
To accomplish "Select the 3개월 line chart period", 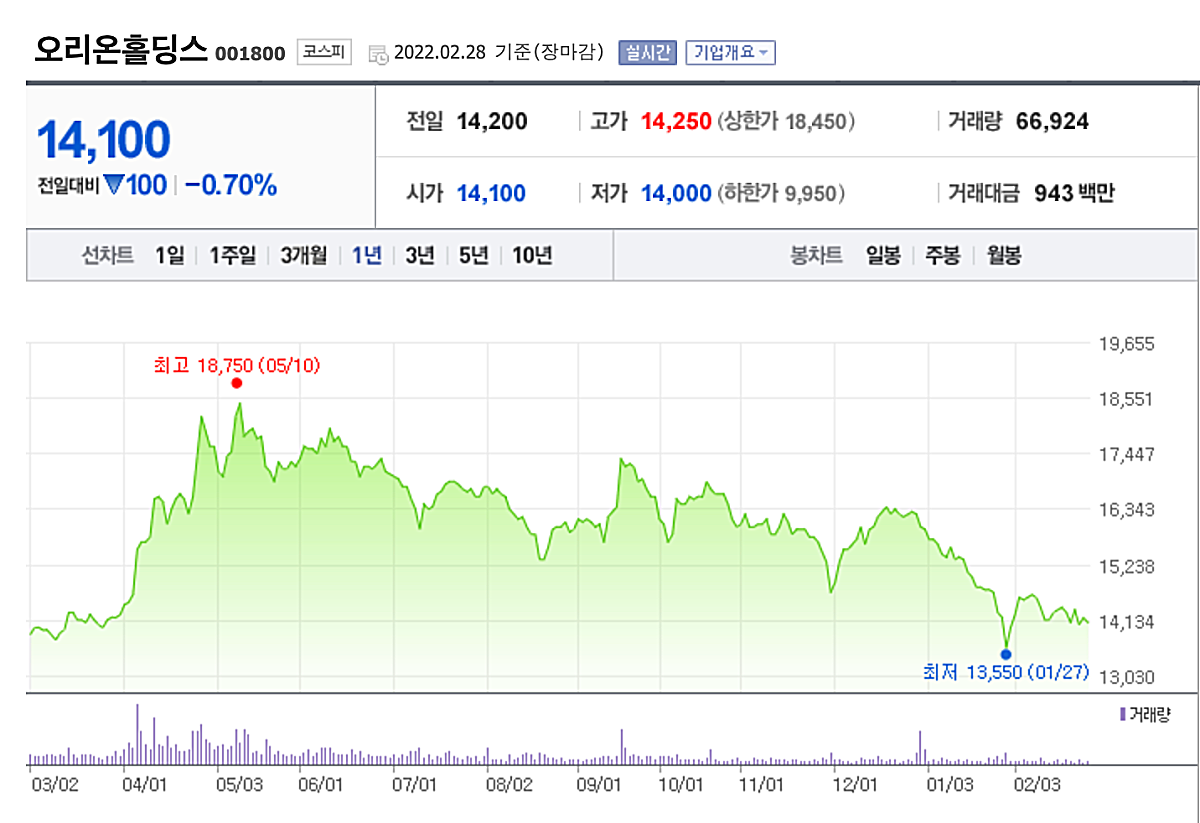I will [303, 255].
